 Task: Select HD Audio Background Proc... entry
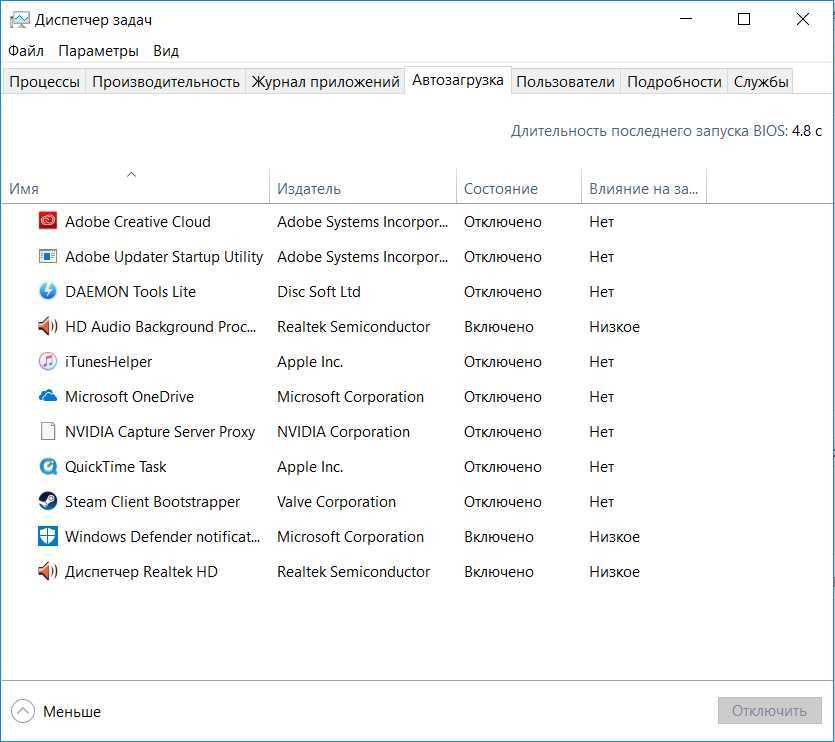coord(160,327)
